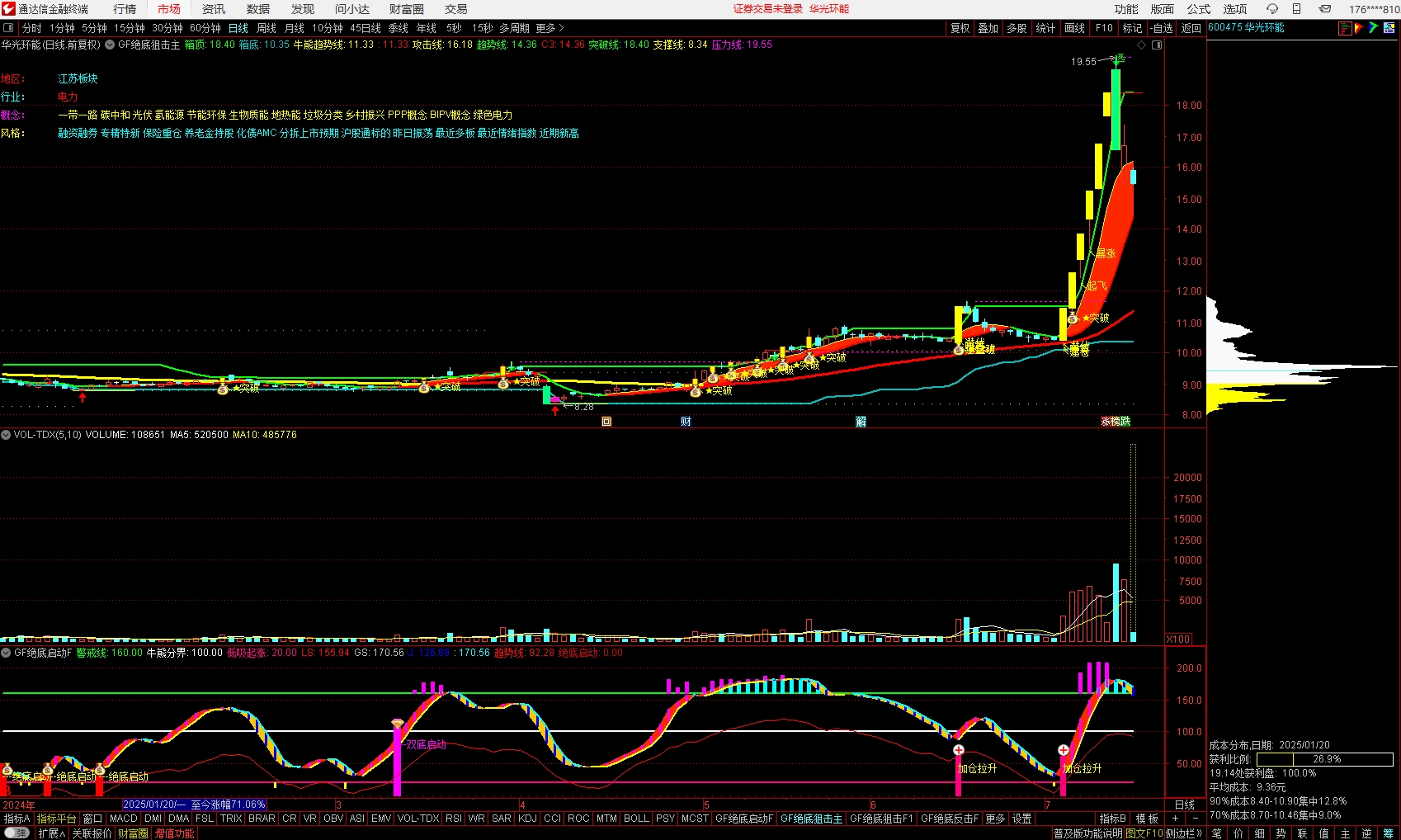Open the customer service headset icon
Viewport: 1401px width, 840px height.
tap(1271, 9)
